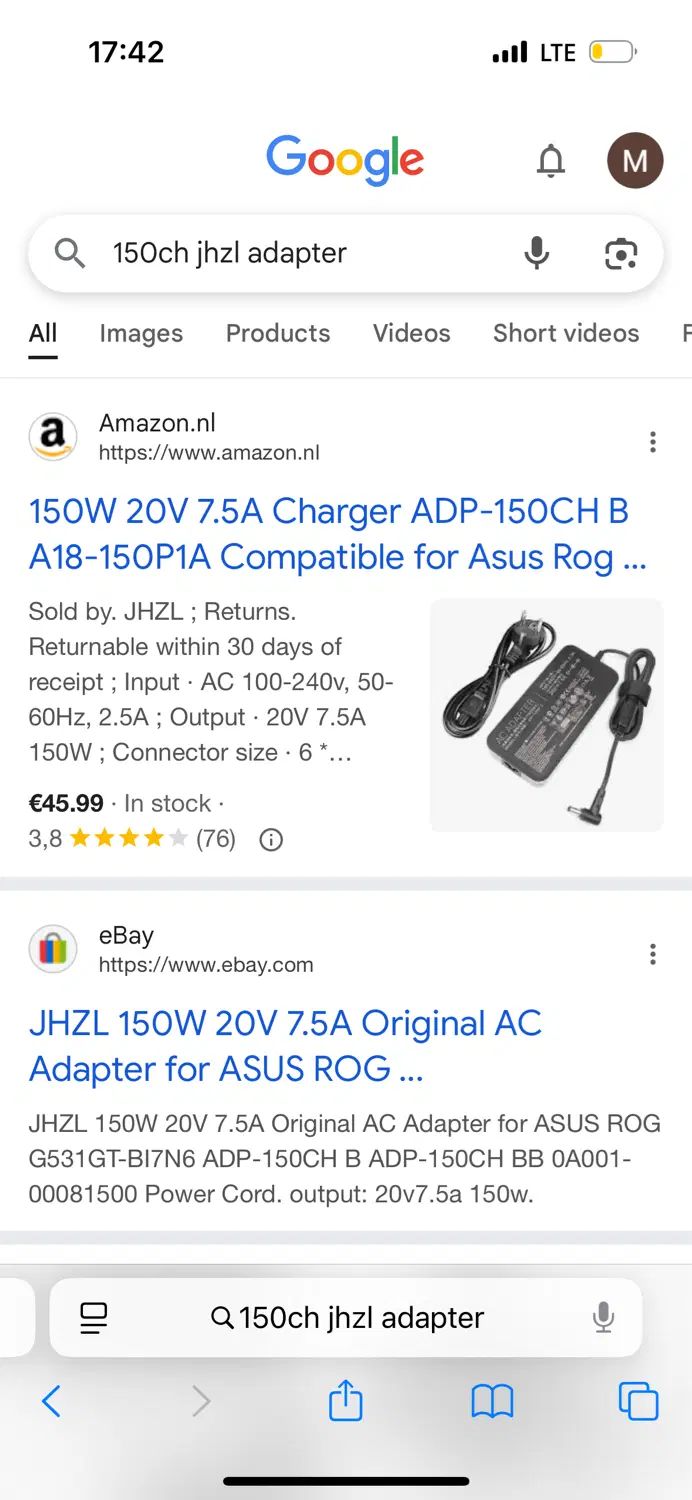Open the M account profile avatar
This screenshot has width=692, height=1500.
[x=635, y=160]
